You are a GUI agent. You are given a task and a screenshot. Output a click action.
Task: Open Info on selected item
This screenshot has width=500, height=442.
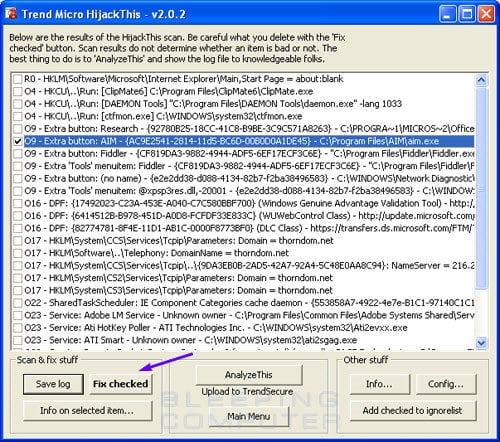(x=87, y=411)
